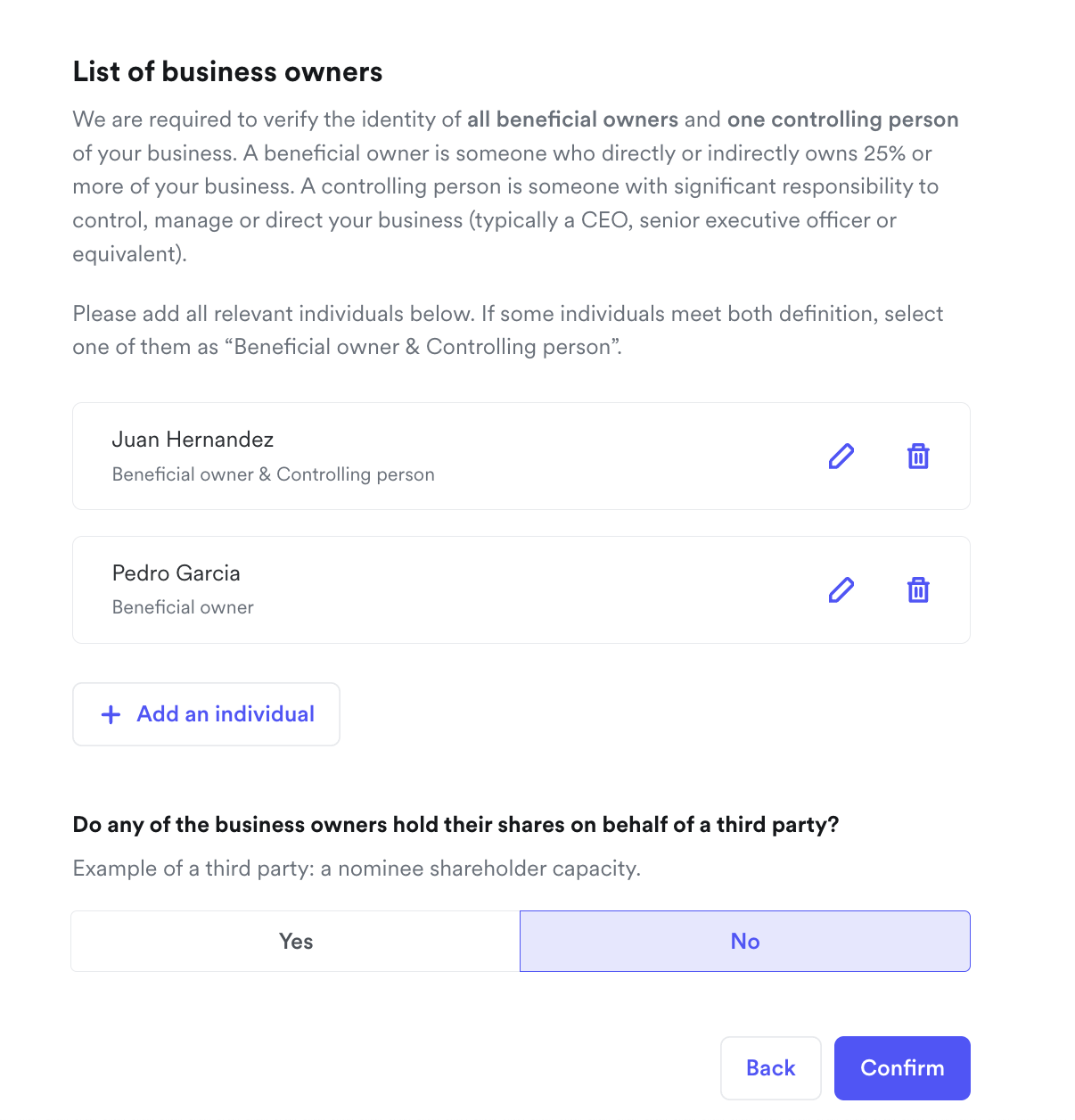The image size is (1075, 1120).
Task: Go back with the Back button
Action: point(770,1068)
